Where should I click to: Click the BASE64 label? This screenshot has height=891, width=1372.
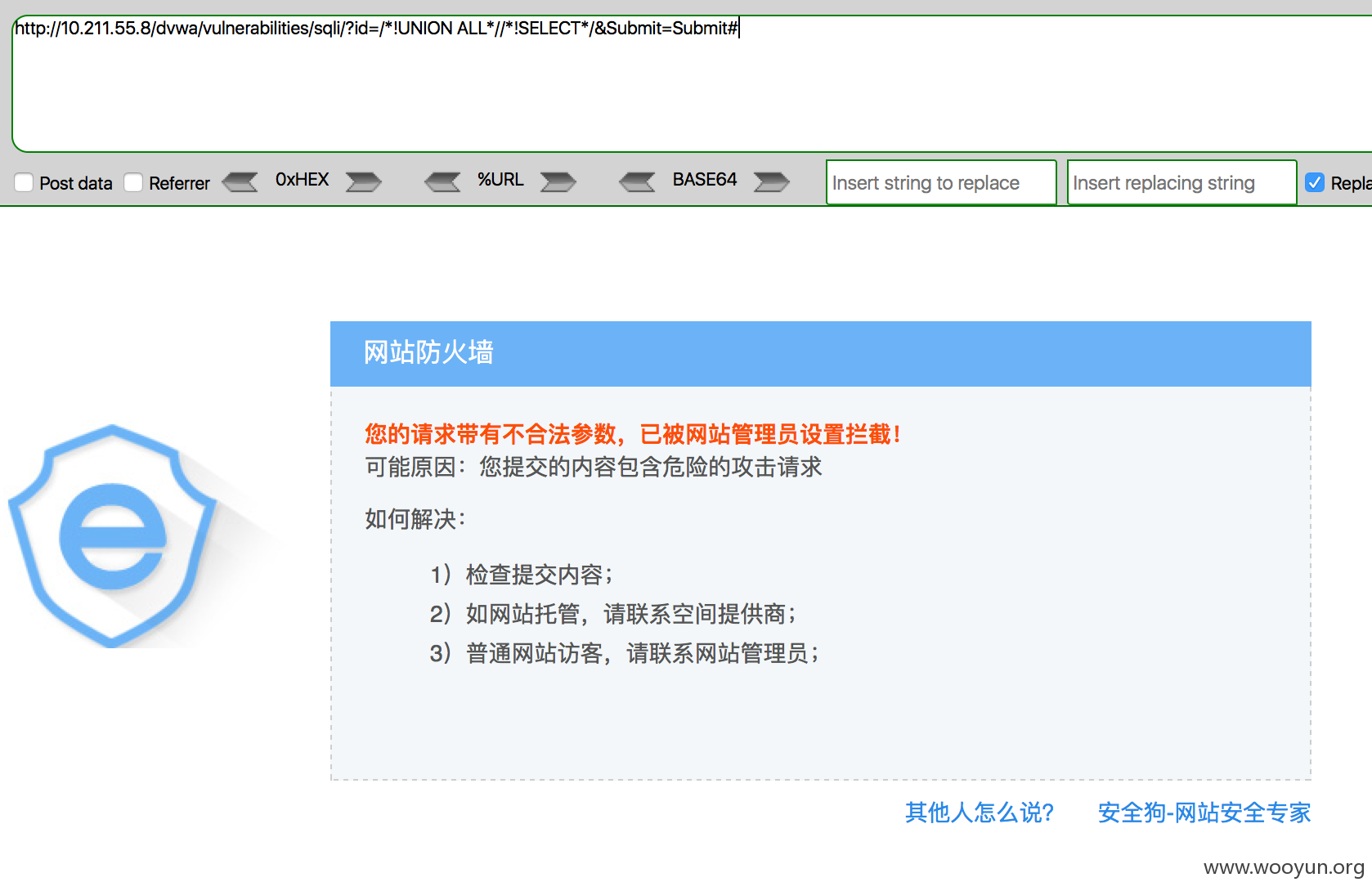(705, 180)
